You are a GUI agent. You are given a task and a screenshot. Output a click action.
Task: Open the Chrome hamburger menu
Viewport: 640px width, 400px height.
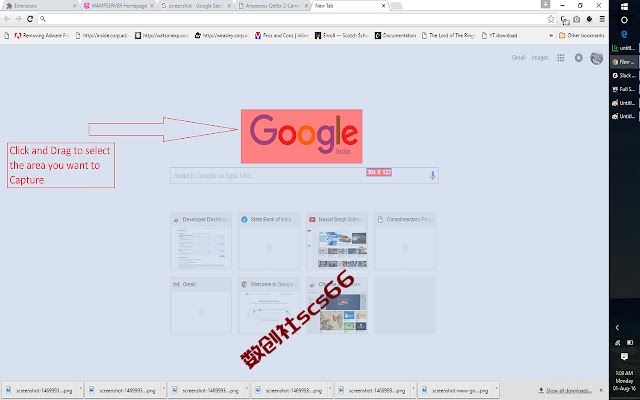[x=602, y=19]
